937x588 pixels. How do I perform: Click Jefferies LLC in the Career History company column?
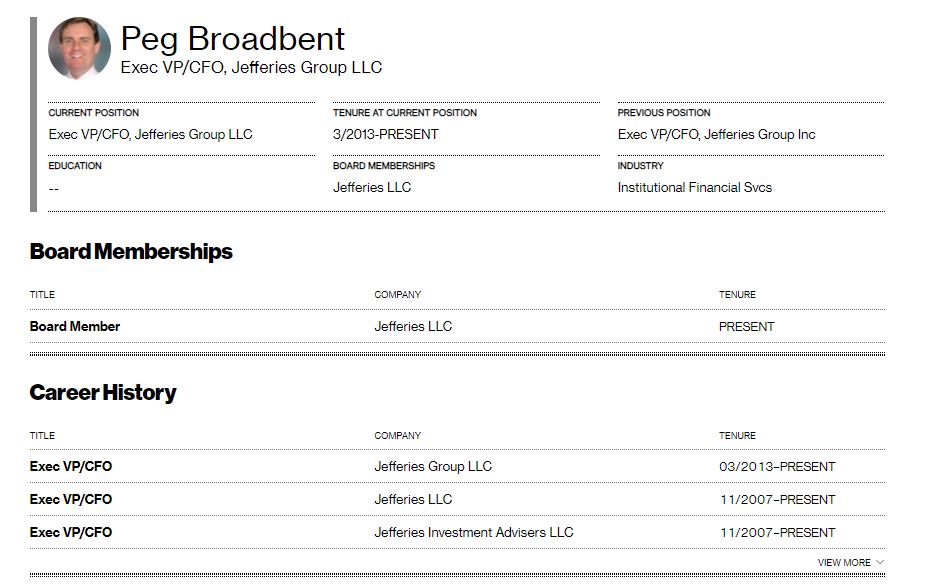(413, 499)
